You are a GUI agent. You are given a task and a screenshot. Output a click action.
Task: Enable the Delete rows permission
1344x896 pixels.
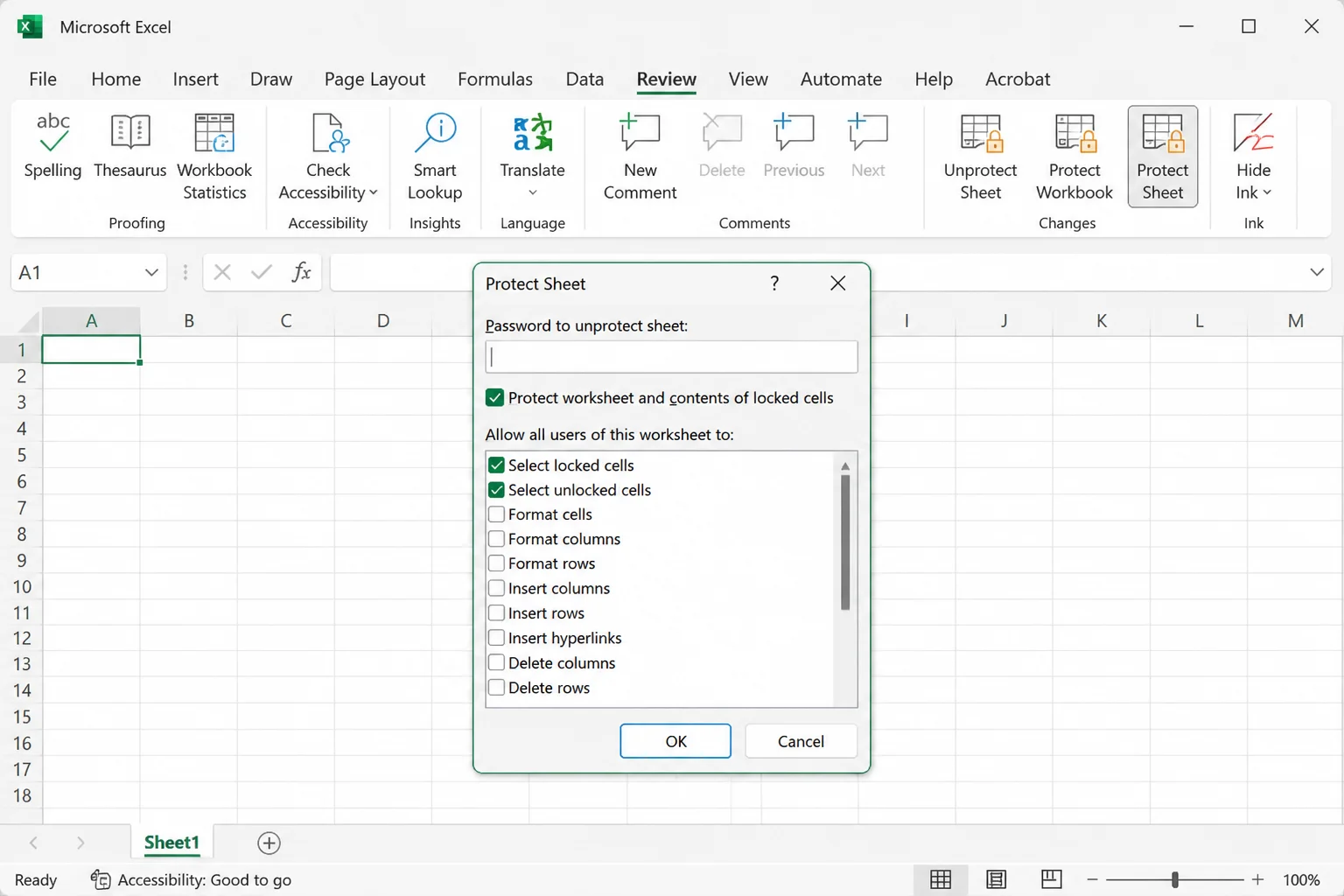pos(496,687)
